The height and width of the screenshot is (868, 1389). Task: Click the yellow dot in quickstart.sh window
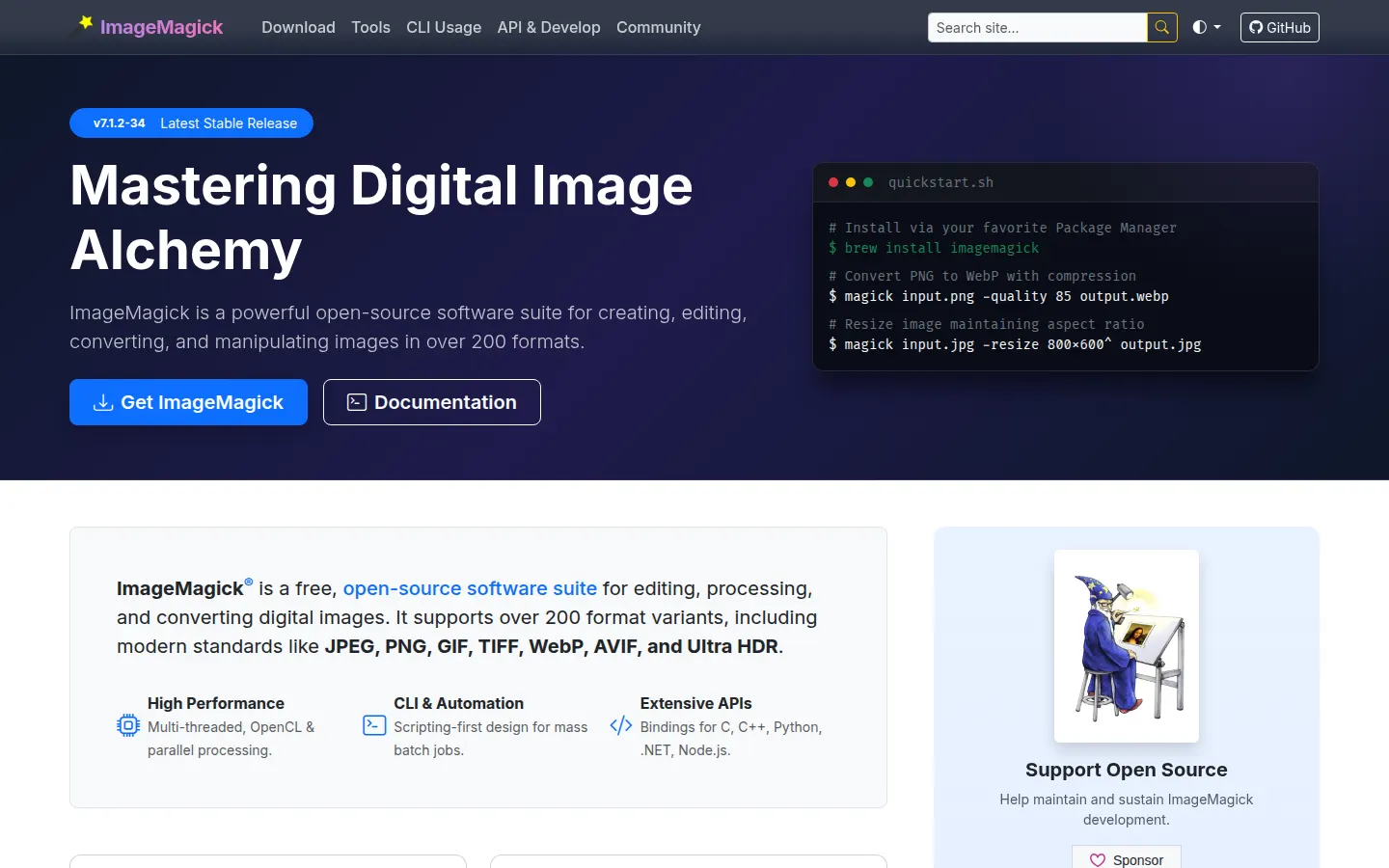click(x=851, y=182)
